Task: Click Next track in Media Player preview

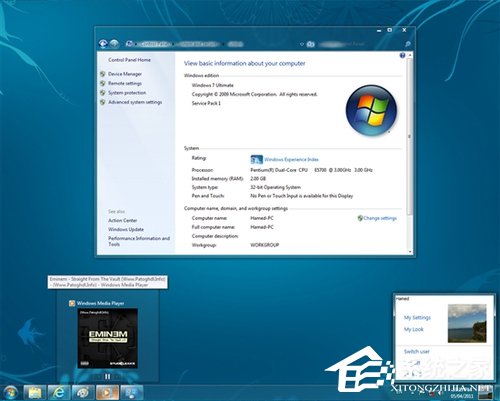Action: (x=117, y=377)
